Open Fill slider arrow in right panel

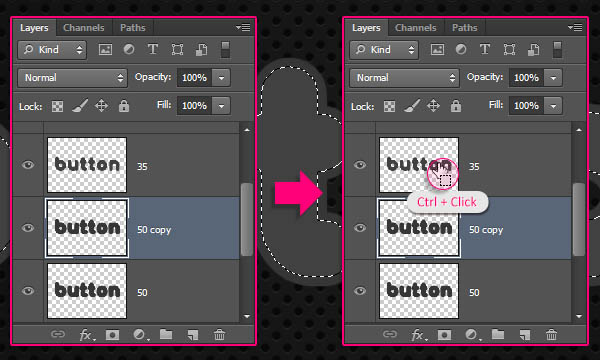[x=553, y=106]
